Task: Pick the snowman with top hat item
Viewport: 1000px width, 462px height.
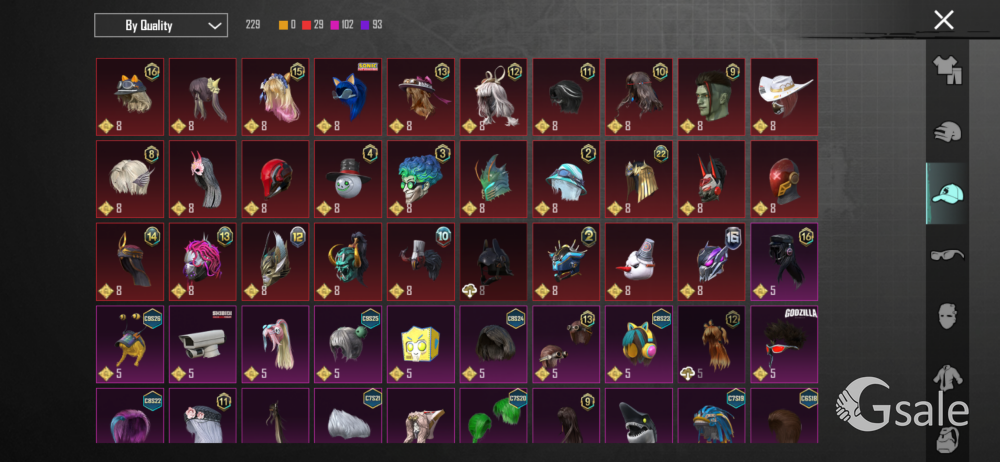Action: point(348,179)
